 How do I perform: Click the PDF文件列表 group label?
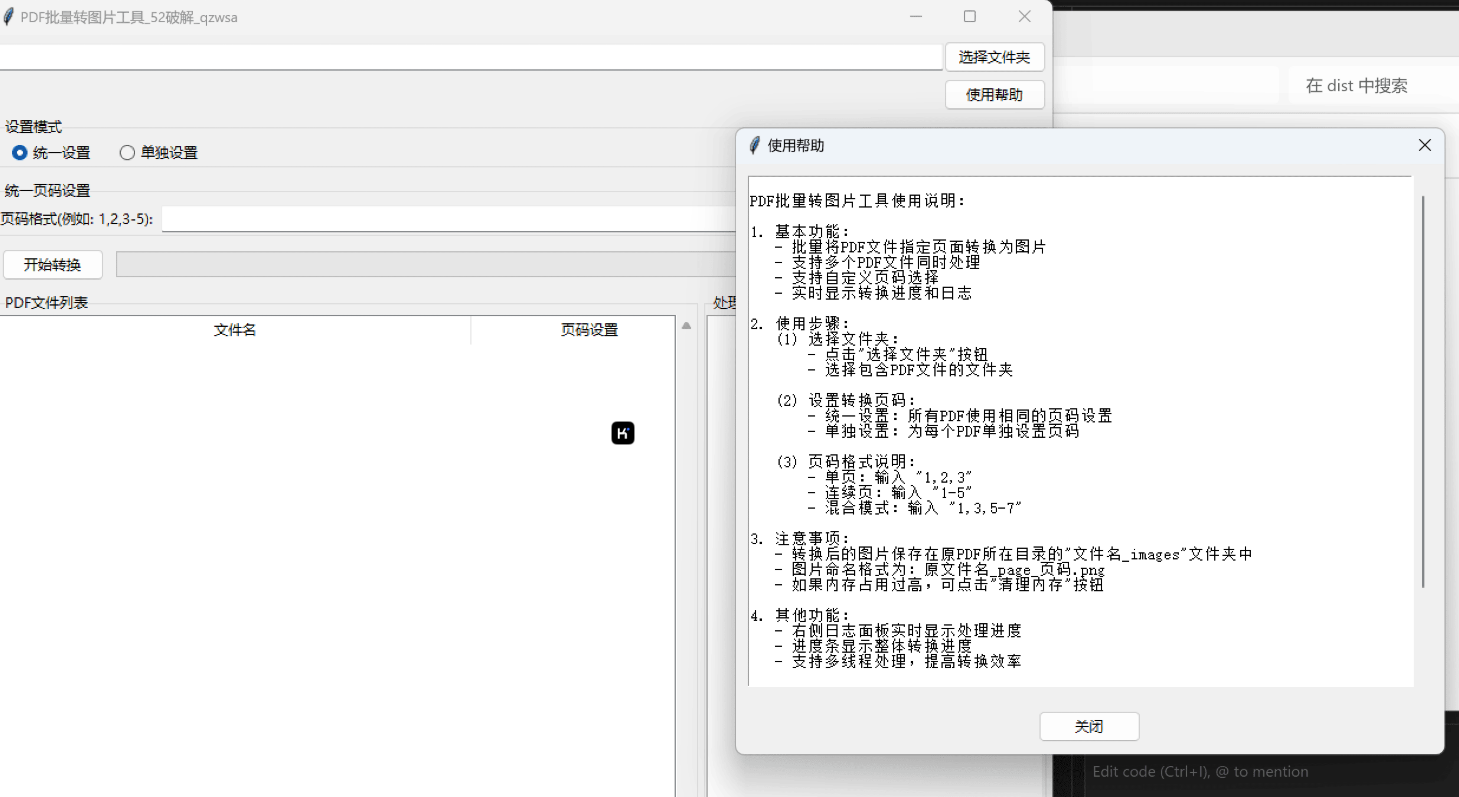click(x=46, y=302)
